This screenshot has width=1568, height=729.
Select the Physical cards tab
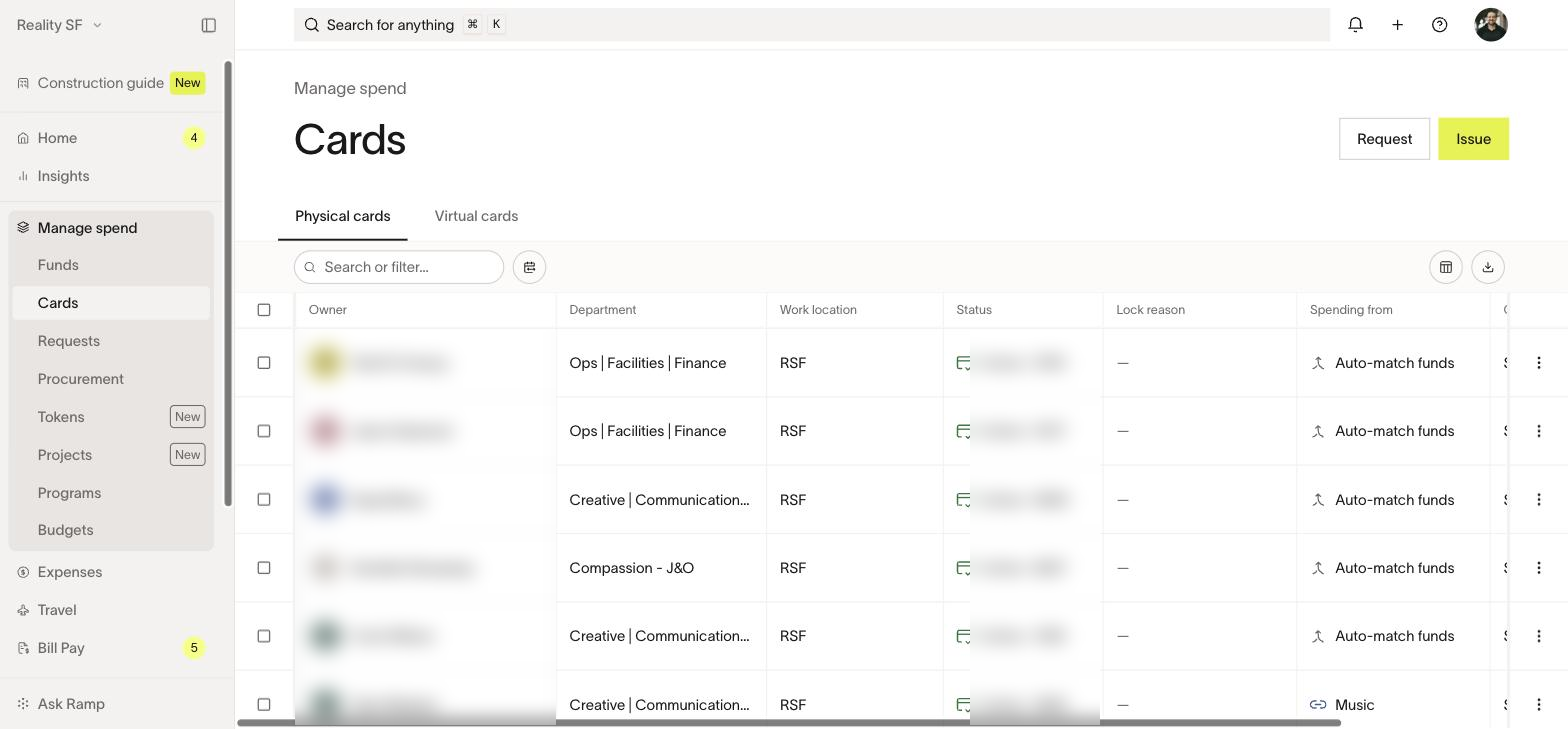coord(343,216)
